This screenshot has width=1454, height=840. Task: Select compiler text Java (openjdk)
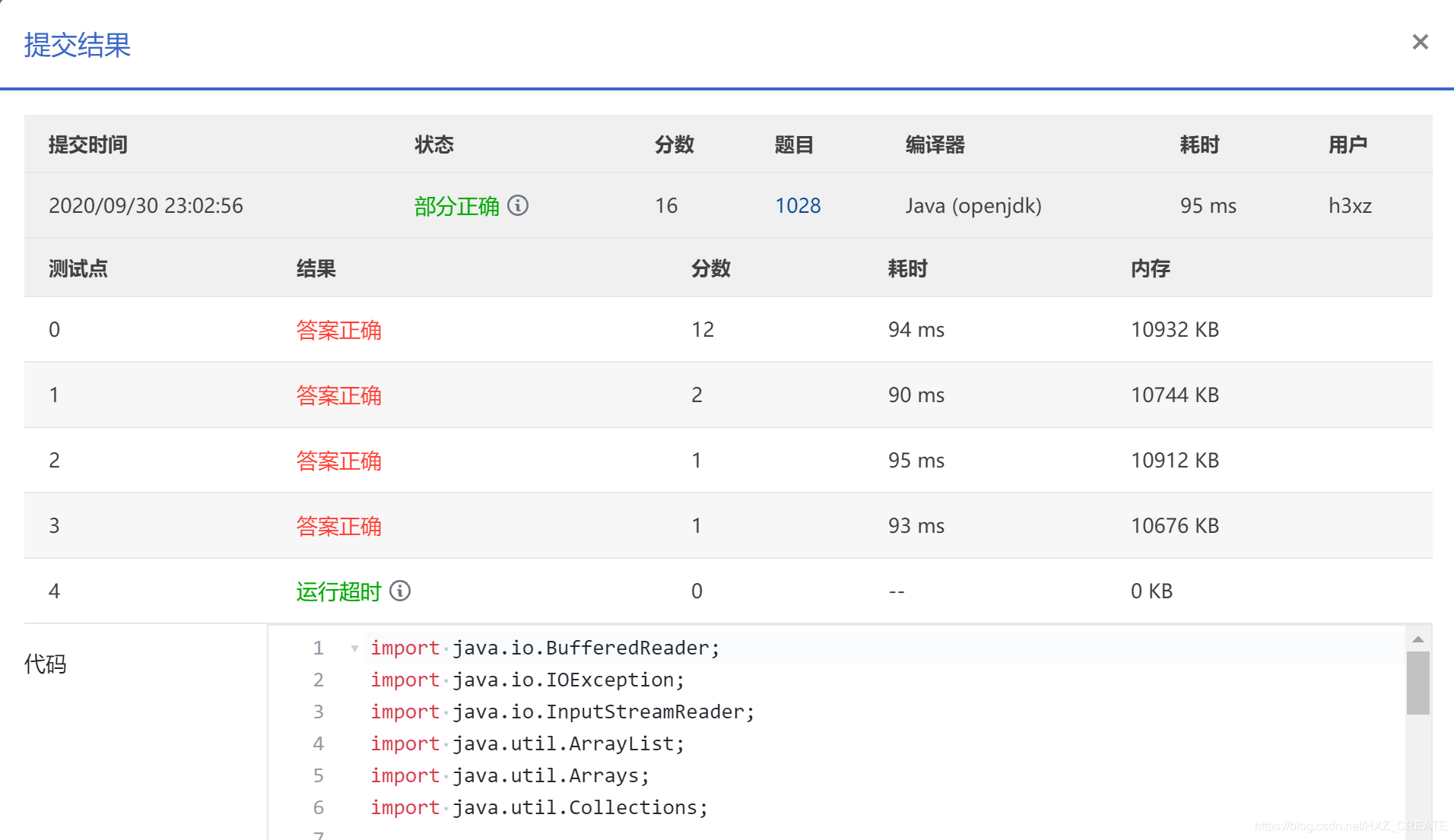[973, 206]
